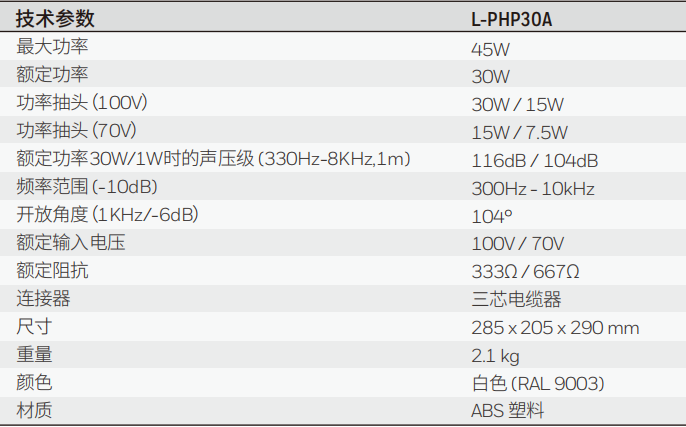Click the 白色 (RAL 9003) color value

pyautogui.click(x=537, y=384)
